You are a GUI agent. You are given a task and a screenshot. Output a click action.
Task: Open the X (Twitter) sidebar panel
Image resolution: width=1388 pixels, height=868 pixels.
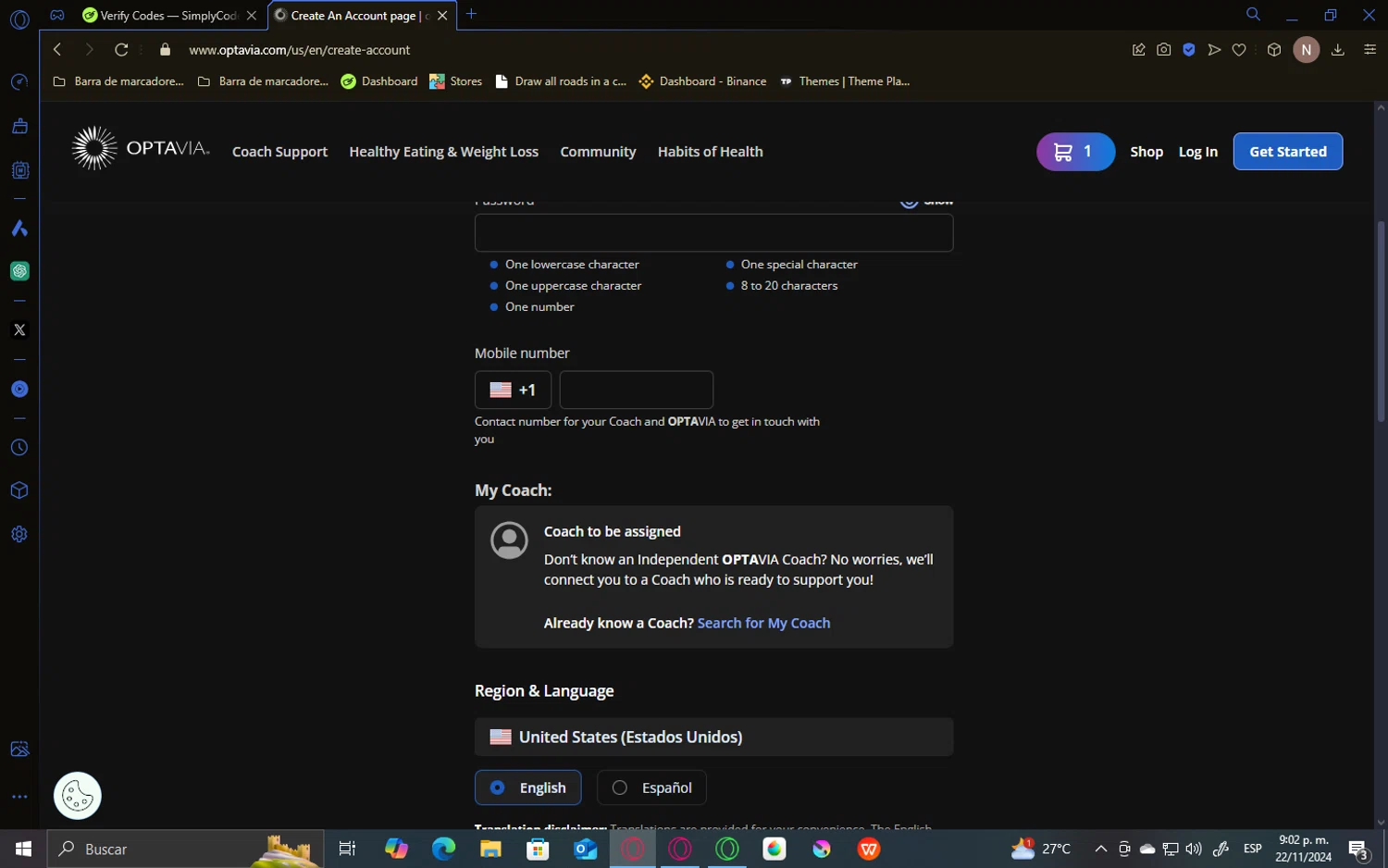pyautogui.click(x=19, y=330)
